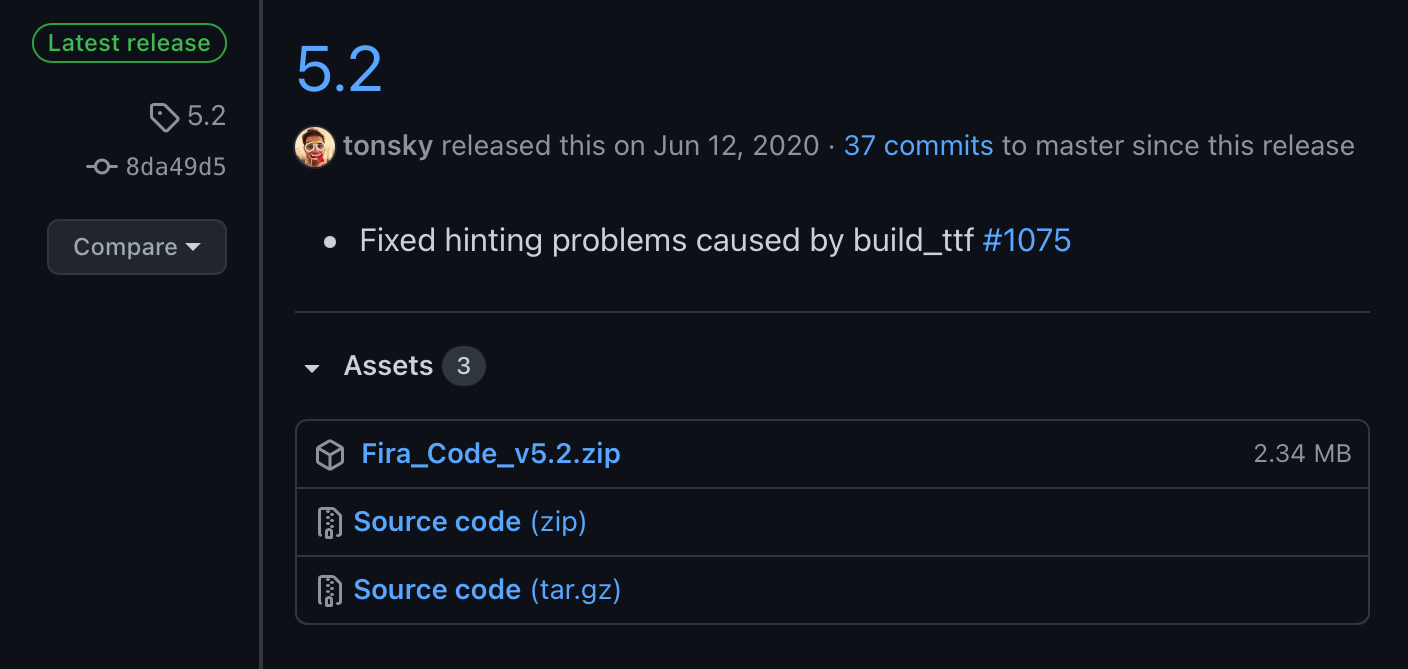Click the 3 assets count badge
The height and width of the screenshot is (669, 1408).
[463, 365]
